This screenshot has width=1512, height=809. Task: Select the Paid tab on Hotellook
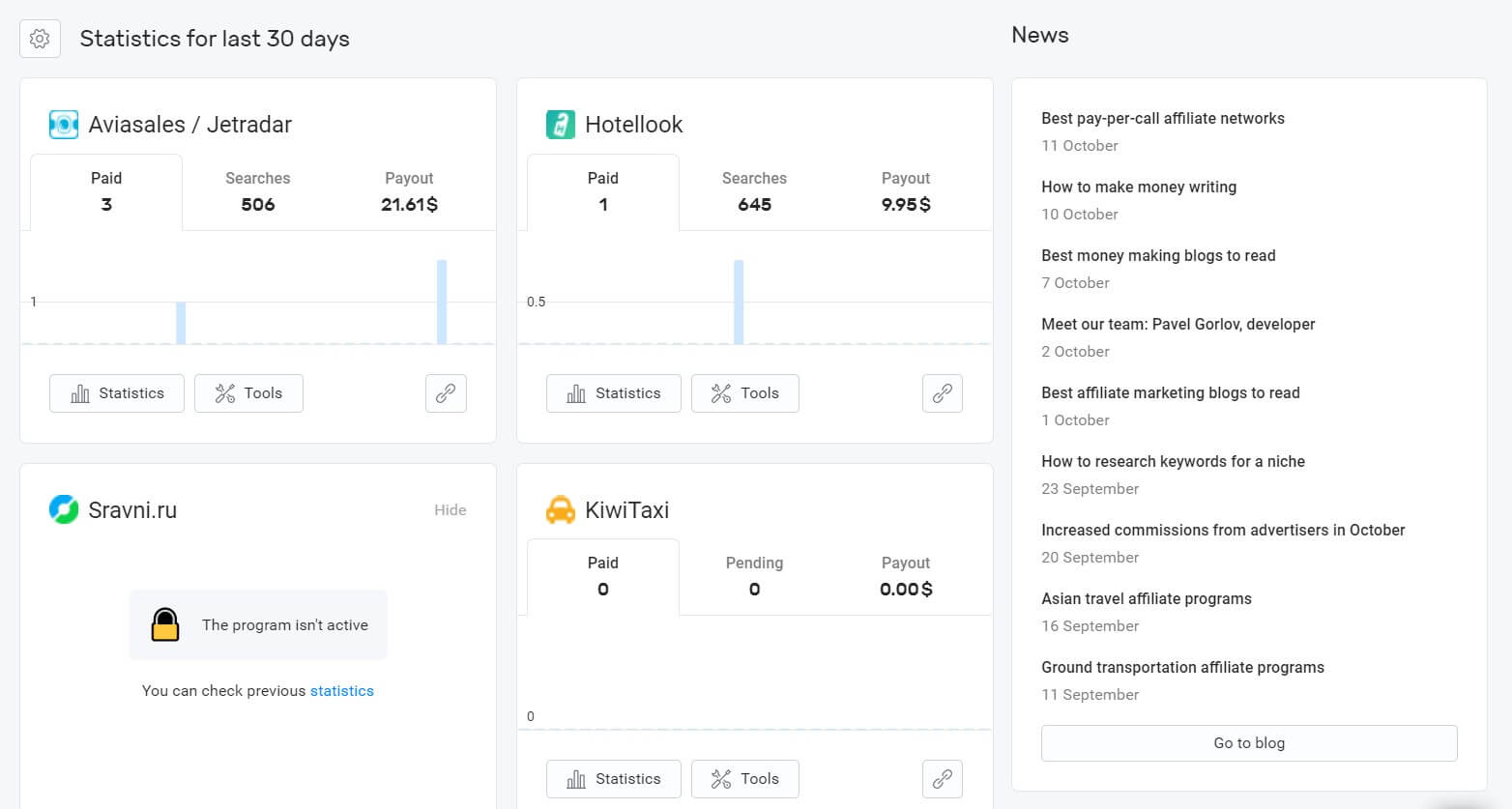click(x=603, y=191)
